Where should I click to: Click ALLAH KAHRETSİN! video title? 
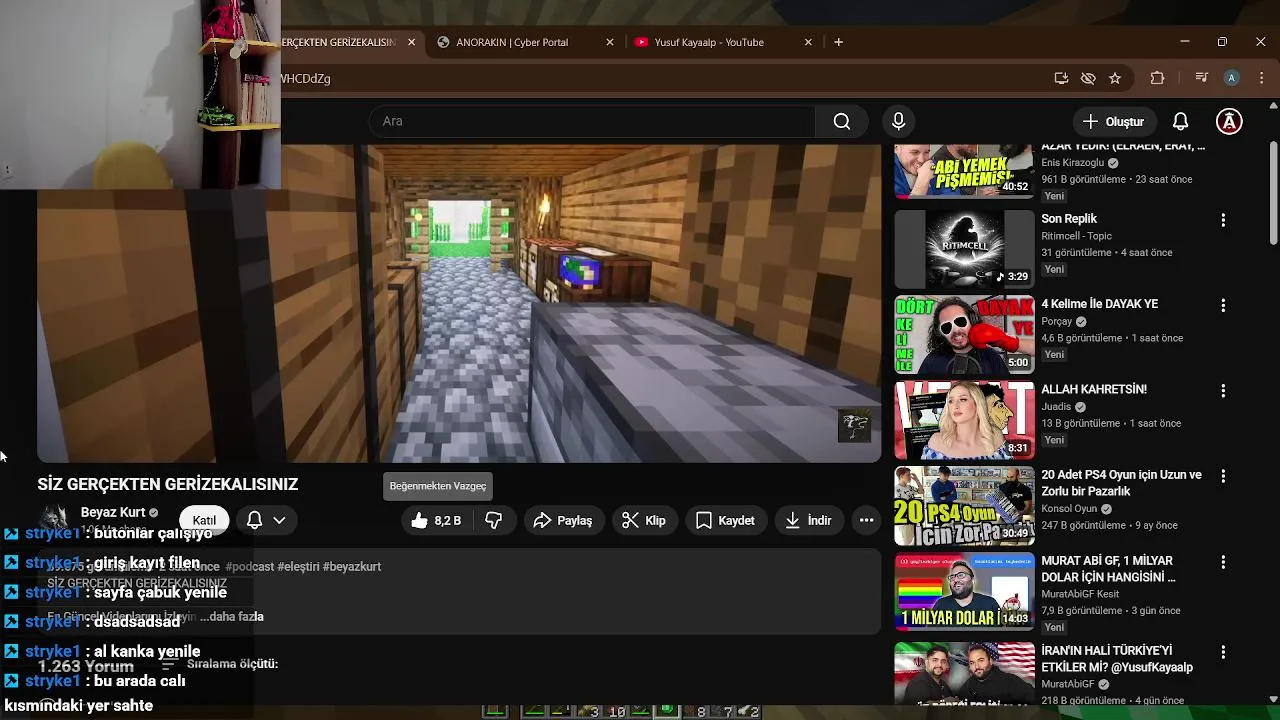click(1094, 389)
